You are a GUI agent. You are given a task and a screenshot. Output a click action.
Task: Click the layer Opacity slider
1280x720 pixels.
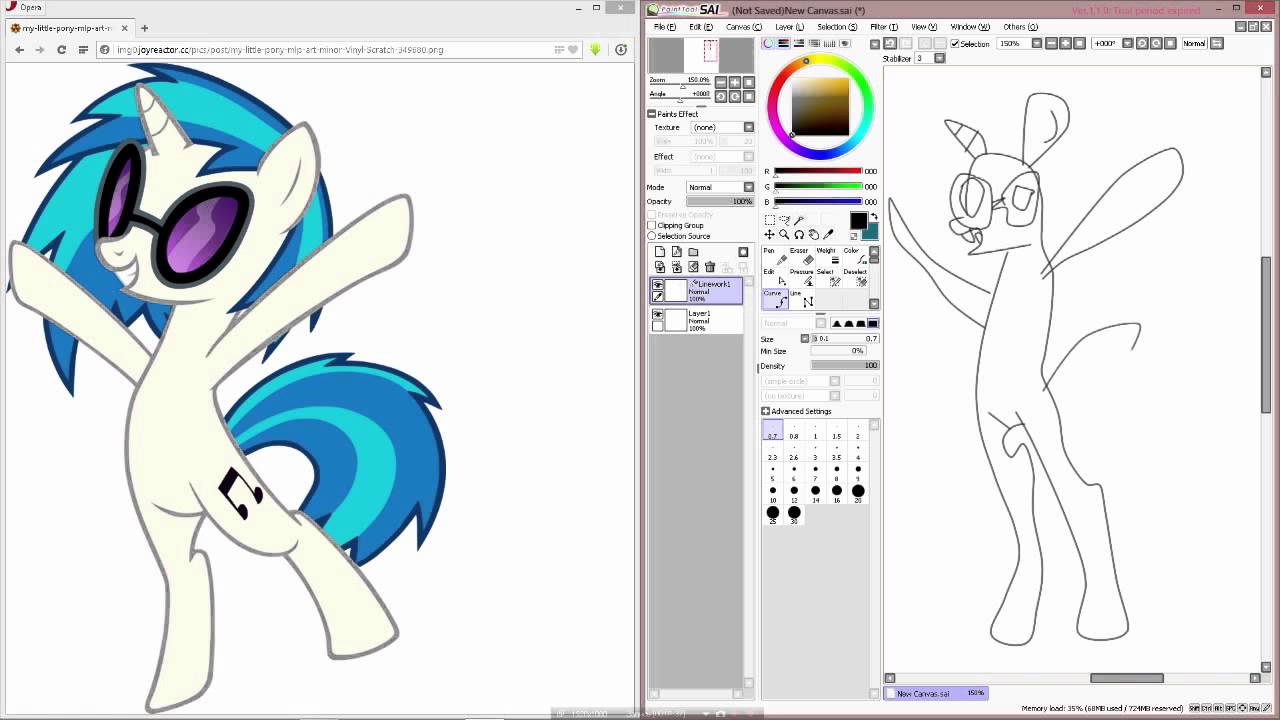(x=720, y=201)
